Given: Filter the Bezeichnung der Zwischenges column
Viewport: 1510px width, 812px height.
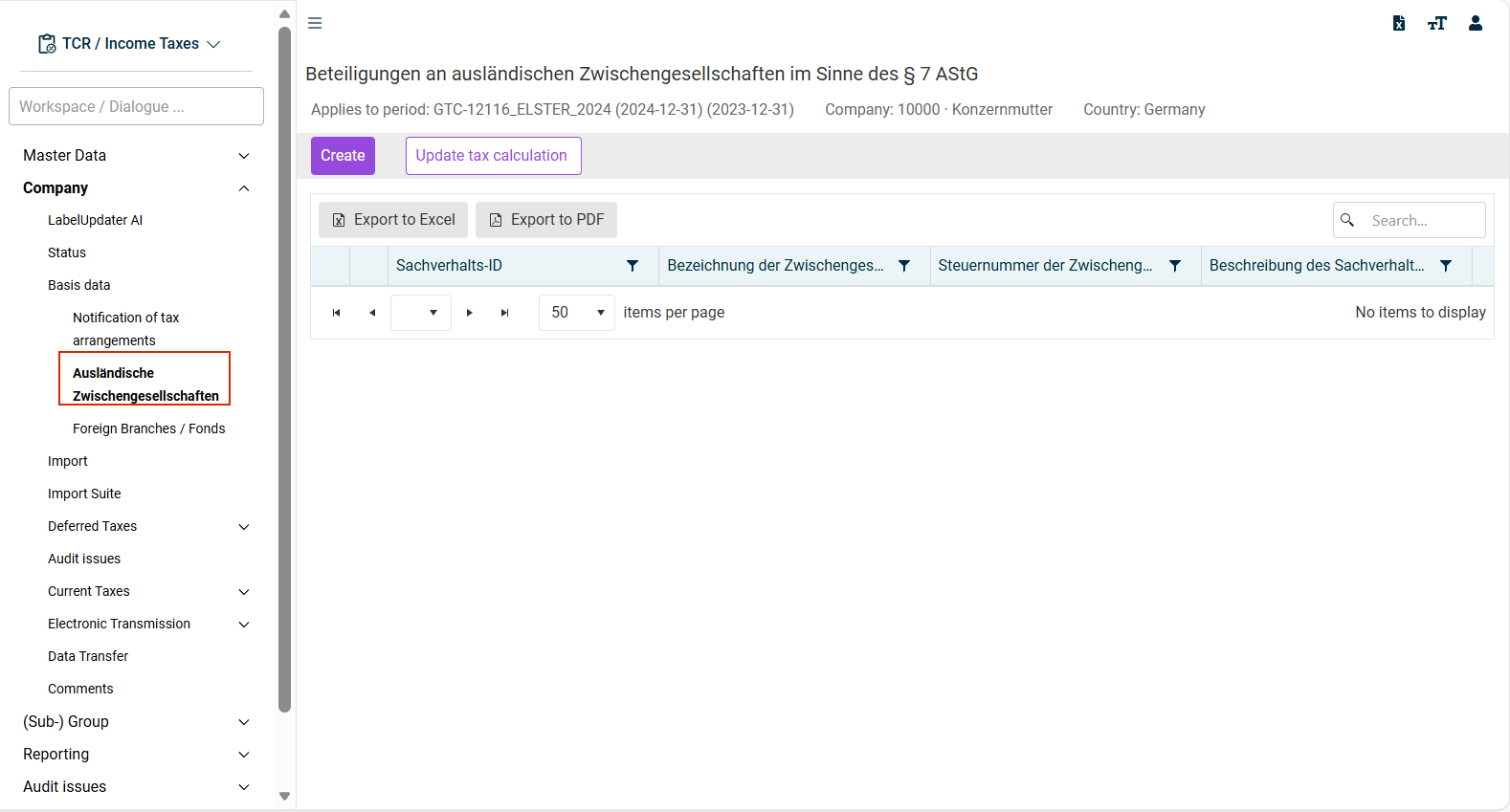Looking at the screenshot, I should tap(904, 266).
